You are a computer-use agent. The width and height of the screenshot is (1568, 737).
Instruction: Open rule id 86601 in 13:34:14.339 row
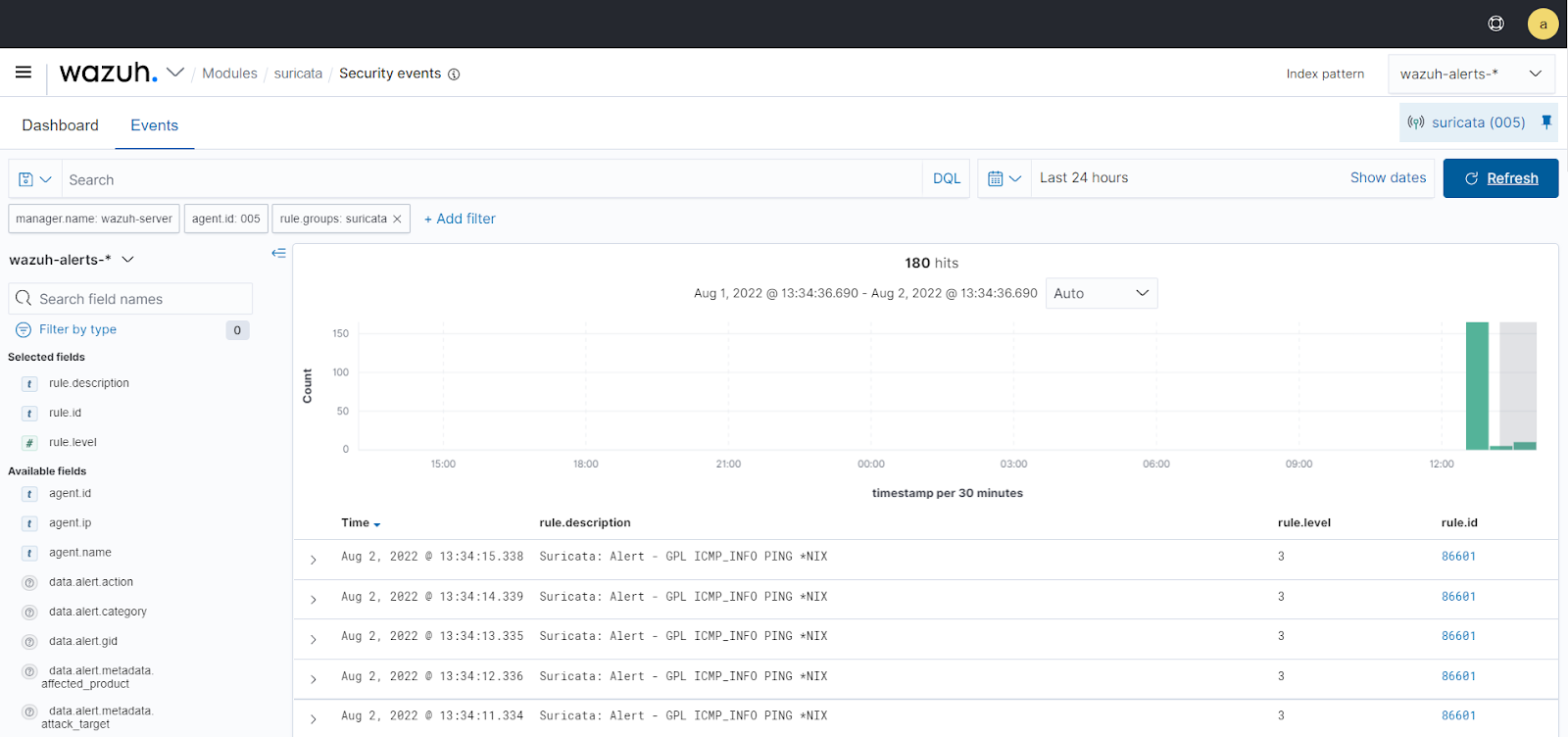(x=1458, y=597)
